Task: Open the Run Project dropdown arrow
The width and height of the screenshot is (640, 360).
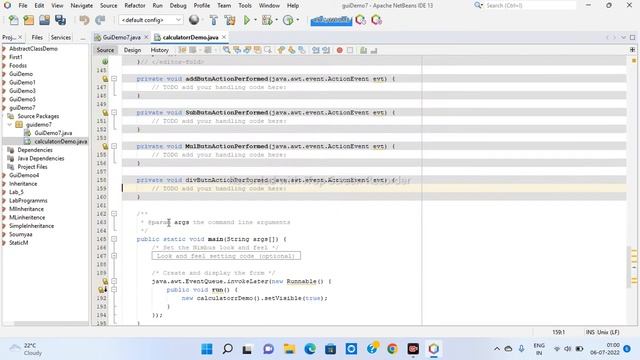Action: coord(256,20)
